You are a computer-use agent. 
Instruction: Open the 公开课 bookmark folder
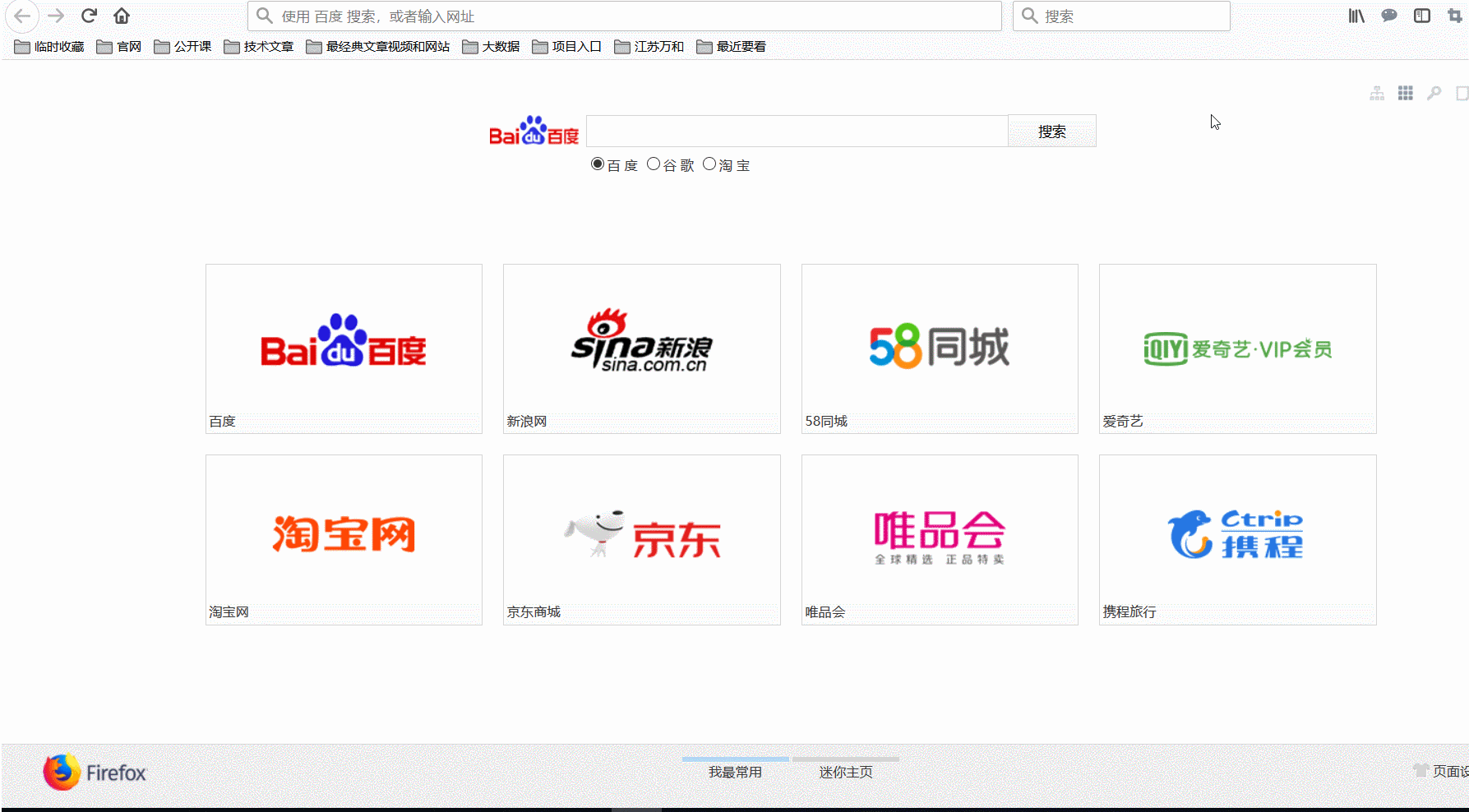[182, 47]
